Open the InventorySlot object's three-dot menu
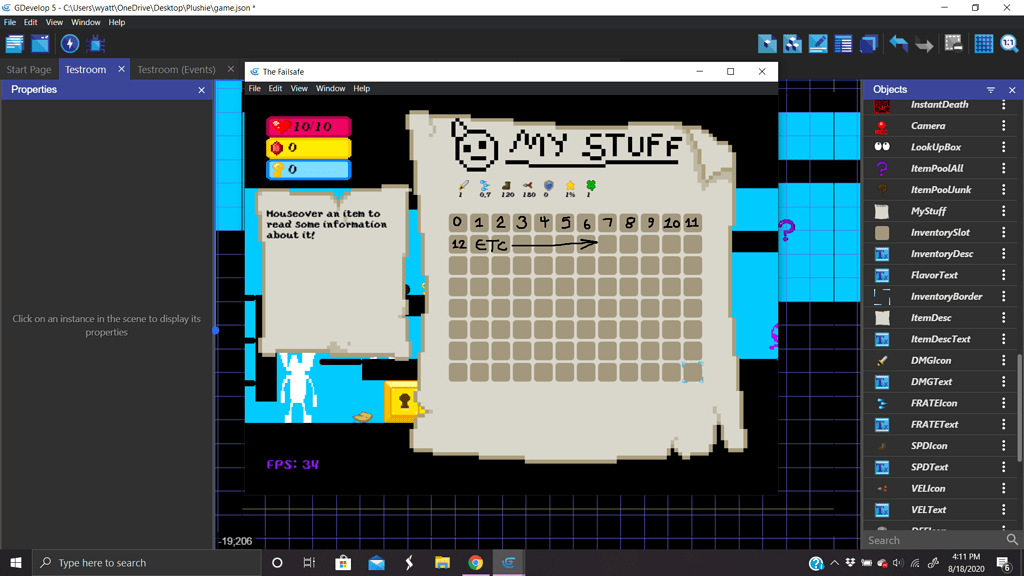 click(1005, 232)
